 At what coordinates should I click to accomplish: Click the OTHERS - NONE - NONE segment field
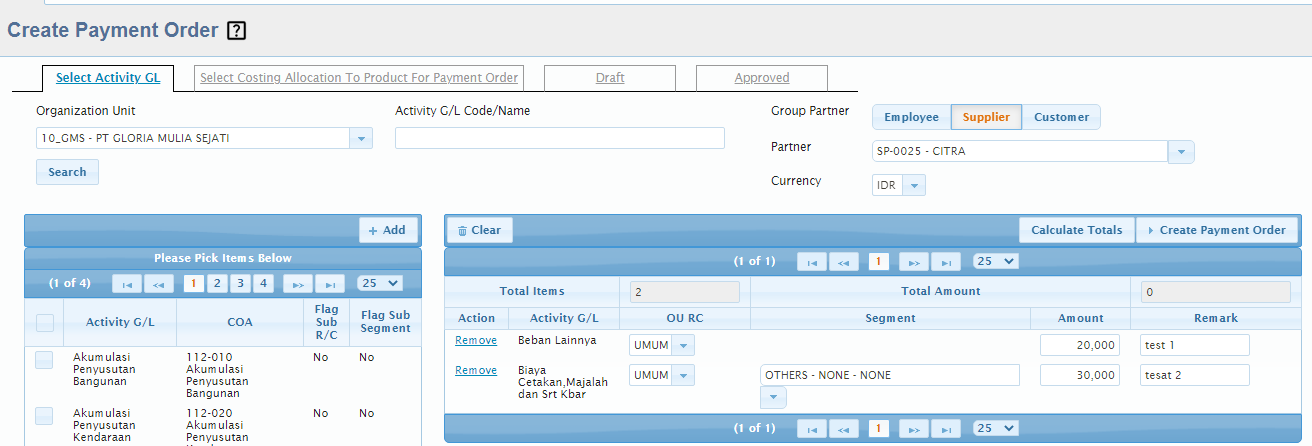coord(890,375)
